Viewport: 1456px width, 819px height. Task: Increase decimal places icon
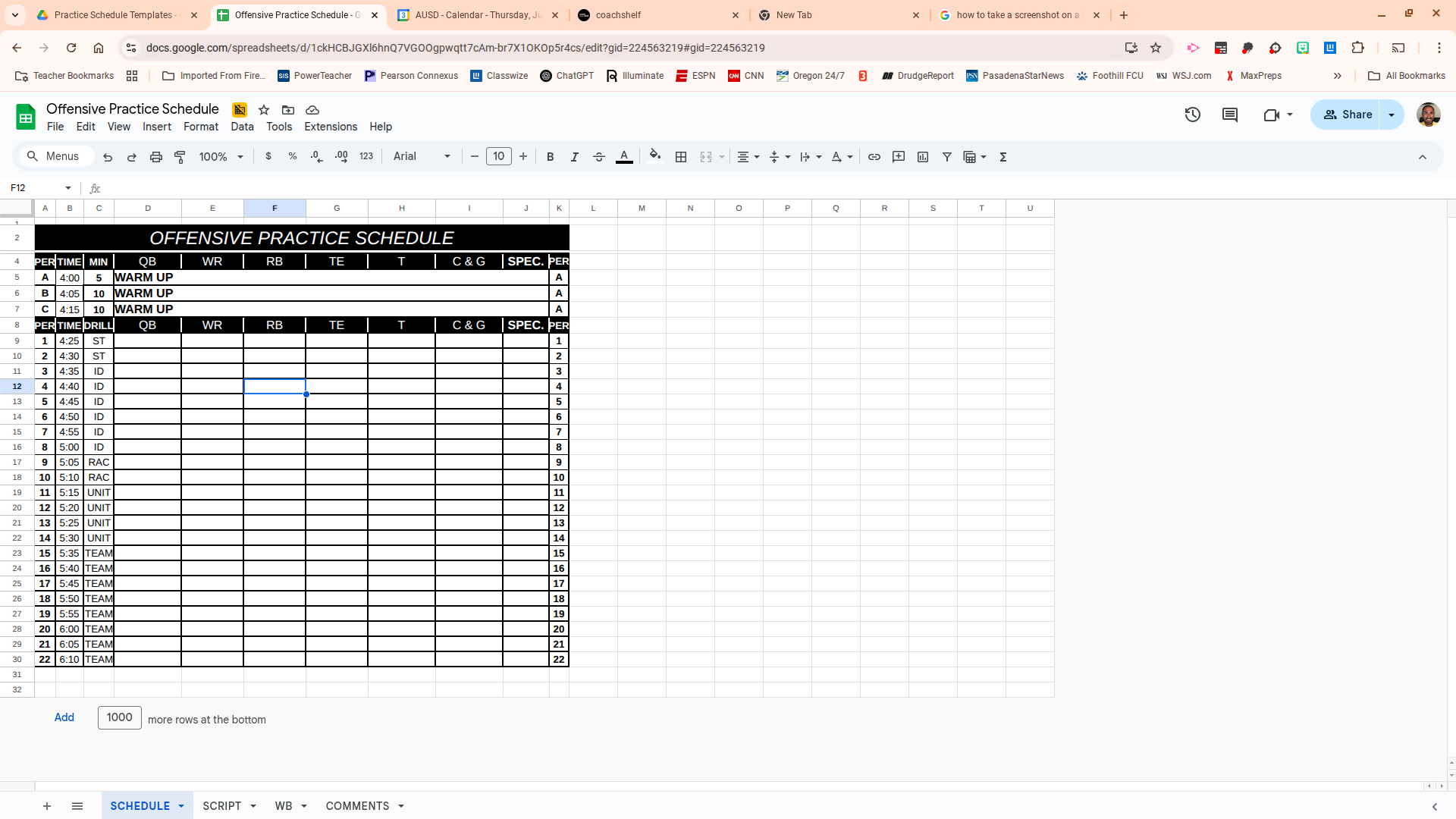click(x=341, y=156)
